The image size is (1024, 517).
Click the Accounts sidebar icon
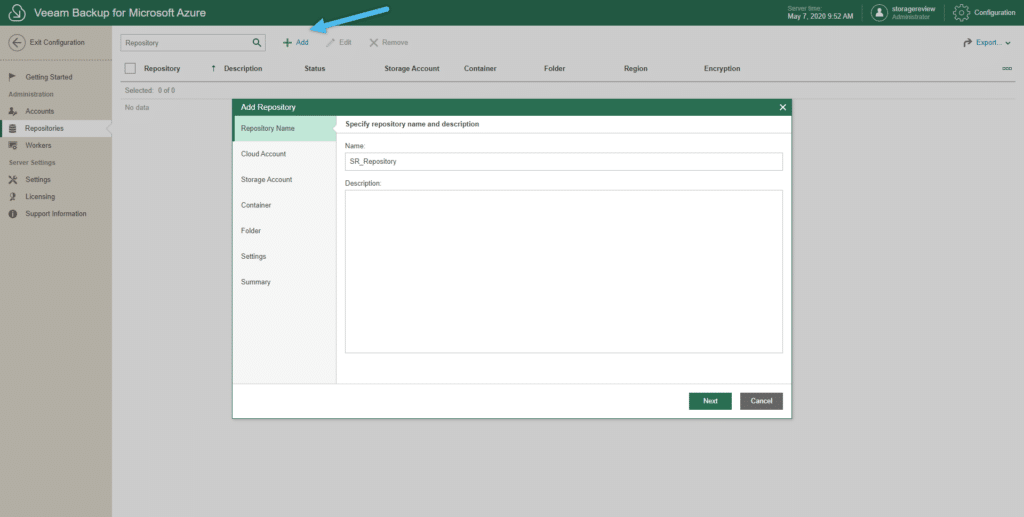[x=12, y=112]
